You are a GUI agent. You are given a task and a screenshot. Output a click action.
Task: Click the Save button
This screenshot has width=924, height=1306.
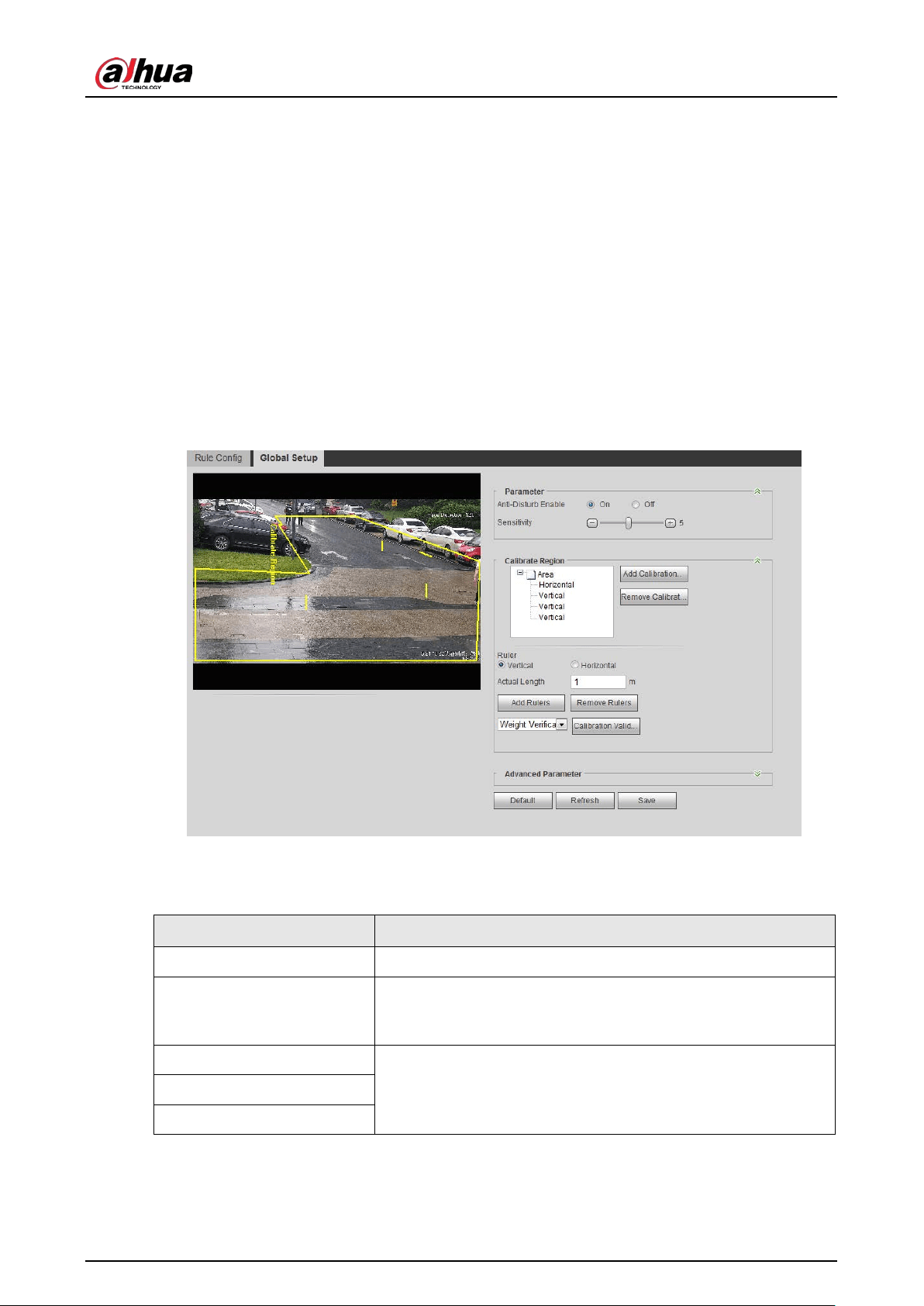(x=647, y=801)
